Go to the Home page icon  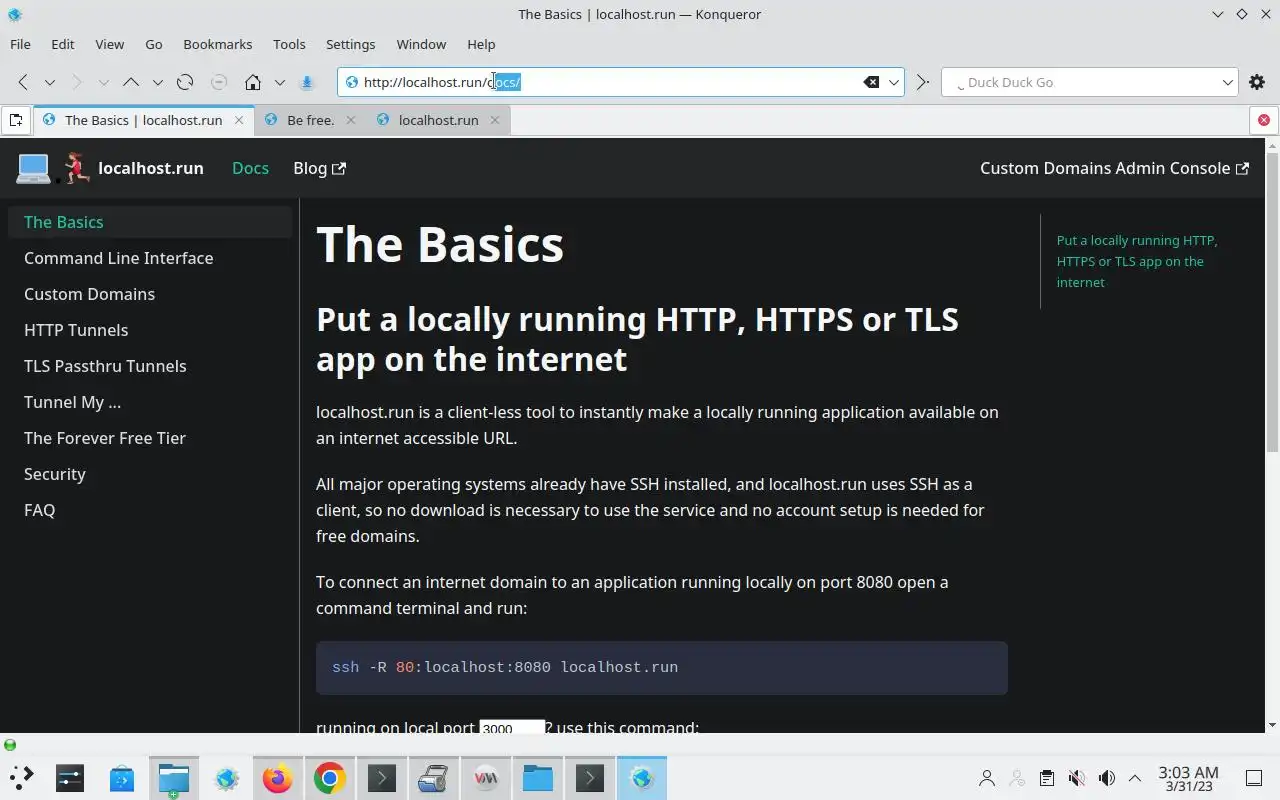pos(253,82)
